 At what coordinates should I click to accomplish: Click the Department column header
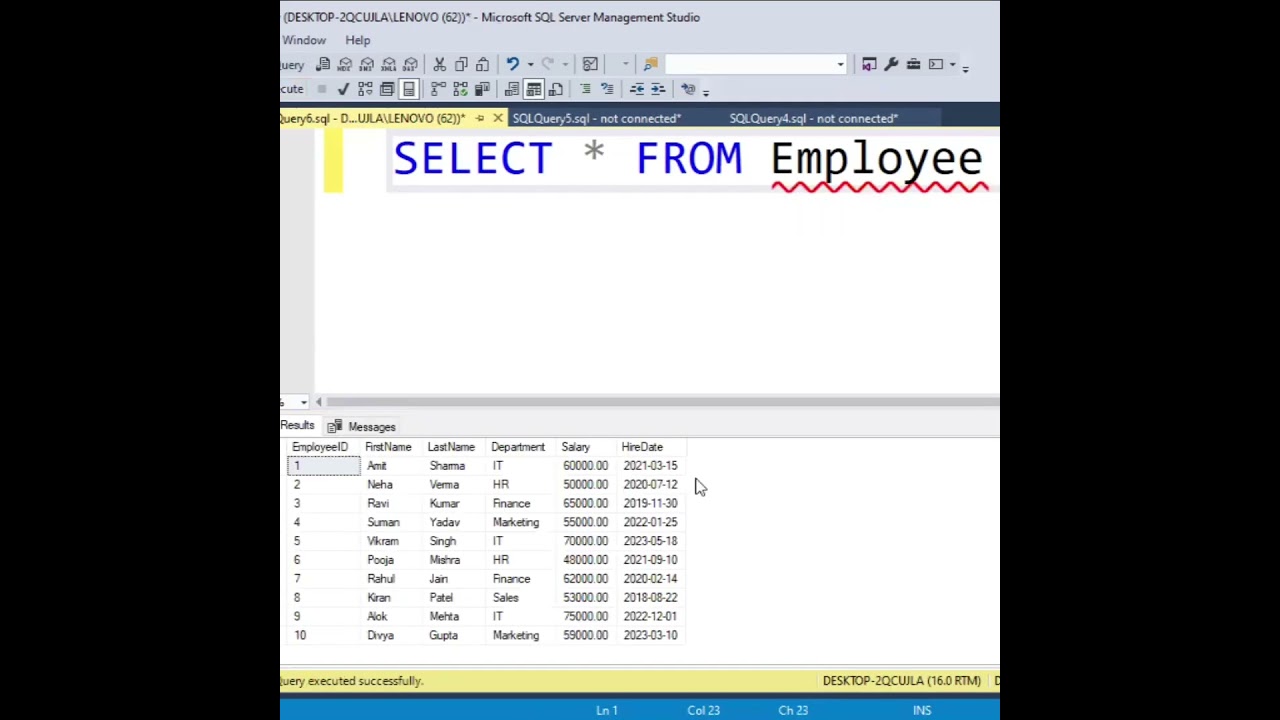click(518, 447)
